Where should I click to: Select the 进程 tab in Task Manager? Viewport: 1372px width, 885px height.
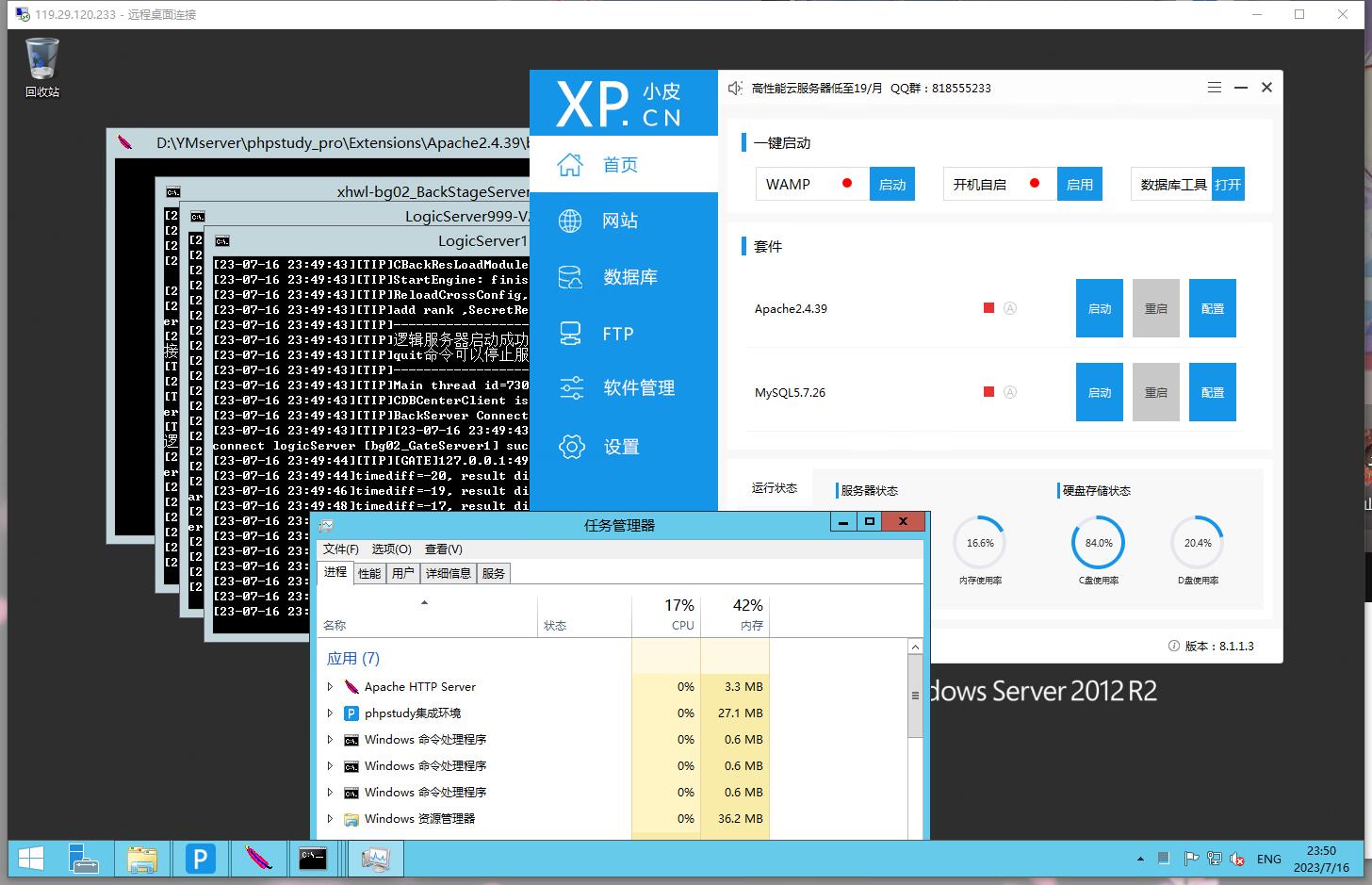(x=335, y=572)
